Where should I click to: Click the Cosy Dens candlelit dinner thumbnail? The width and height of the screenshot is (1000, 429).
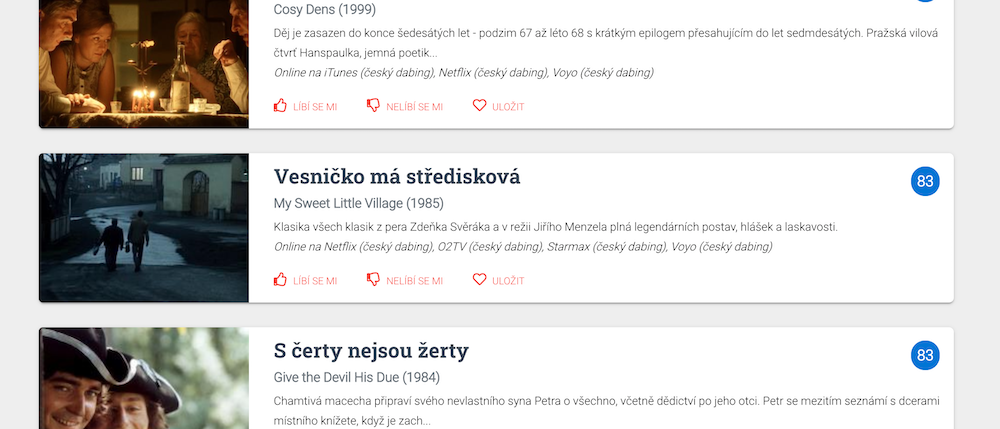pyautogui.click(x=143, y=64)
